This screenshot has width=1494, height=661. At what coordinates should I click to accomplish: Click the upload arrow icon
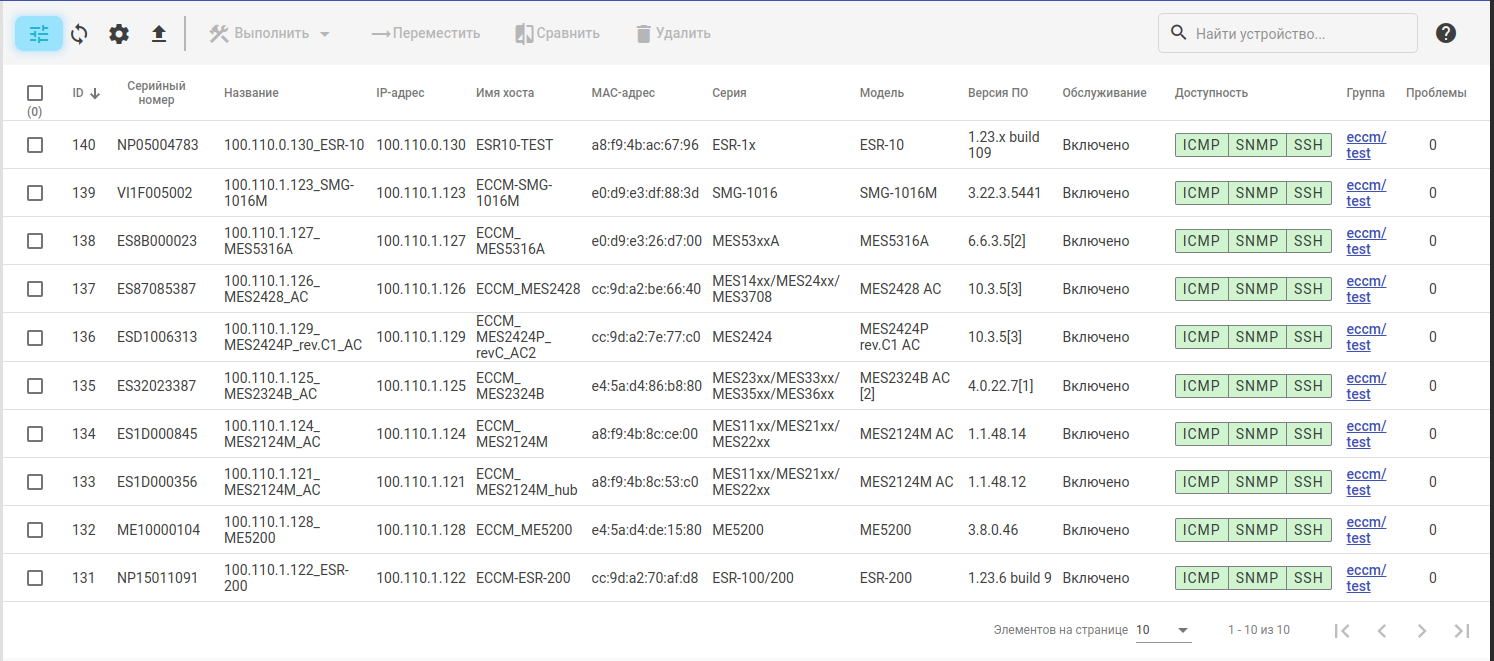coord(159,34)
